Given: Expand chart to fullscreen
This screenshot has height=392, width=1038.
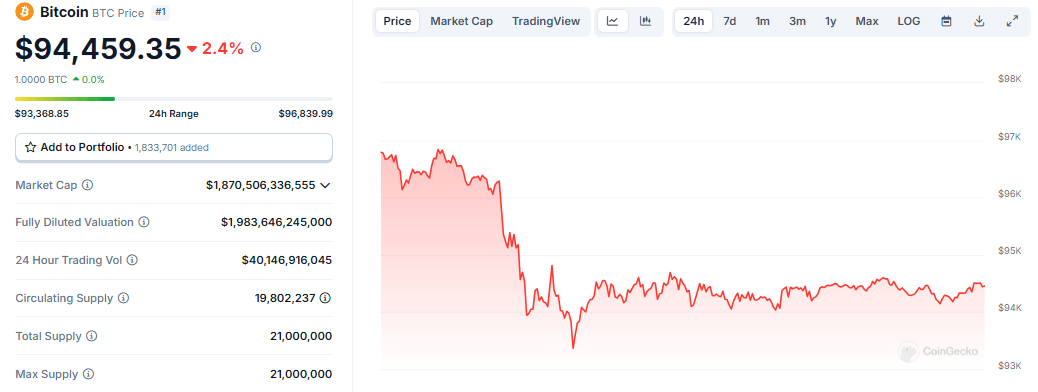Looking at the screenshot, I should tap(1012, 21).
